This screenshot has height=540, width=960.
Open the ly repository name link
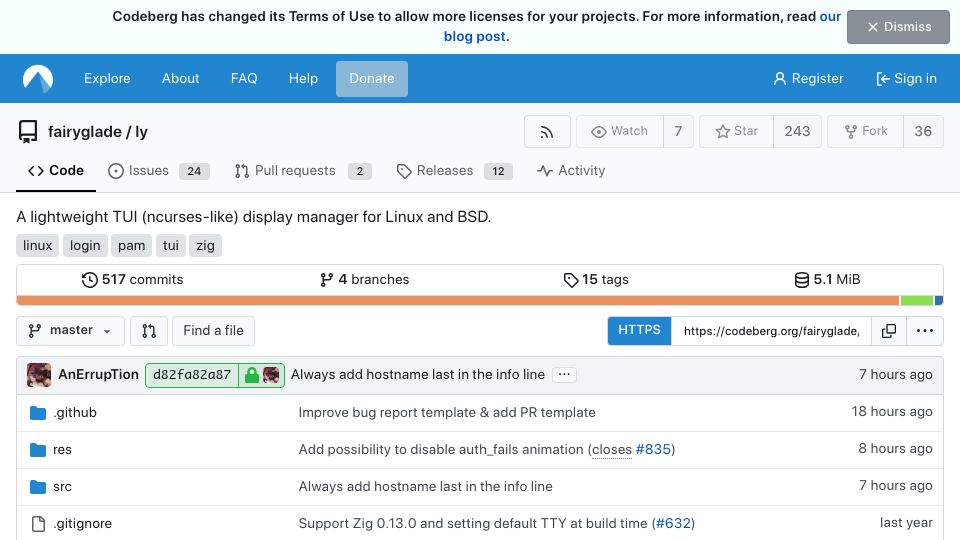(141, 132)
